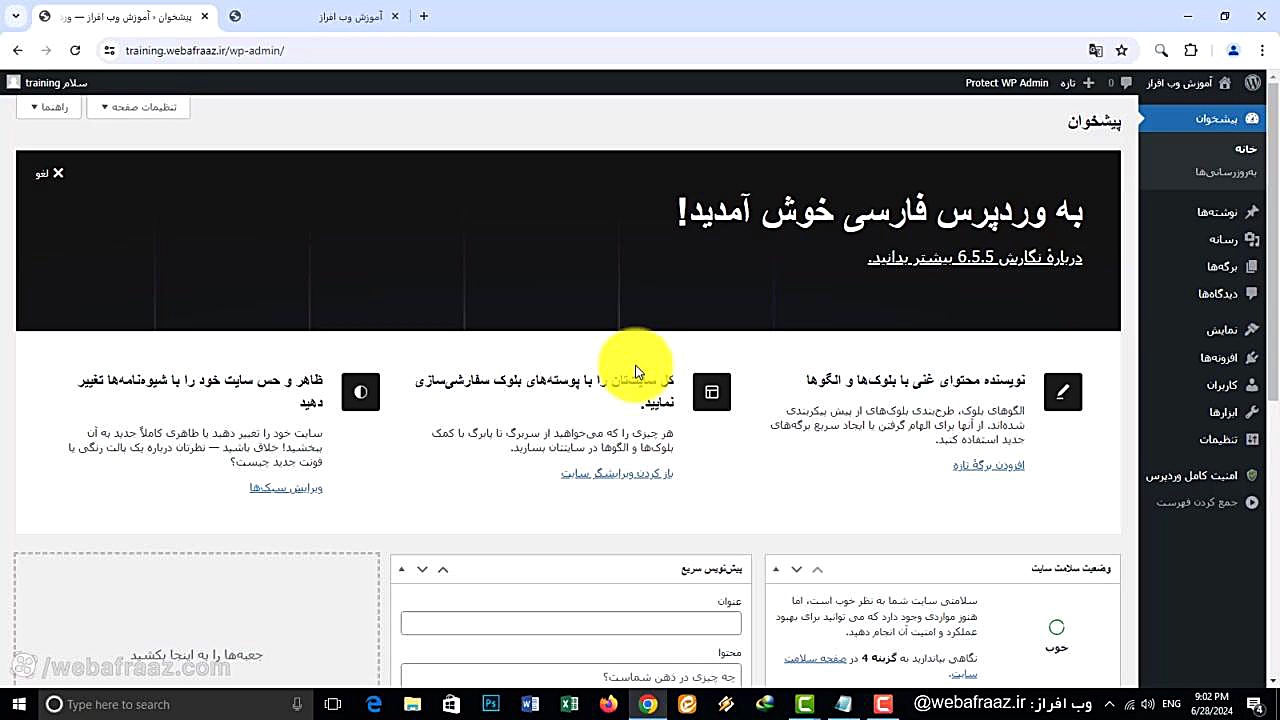This screenshot has height=720, width=1280.
Task: Move site health widget up
Action: [817, 569]
